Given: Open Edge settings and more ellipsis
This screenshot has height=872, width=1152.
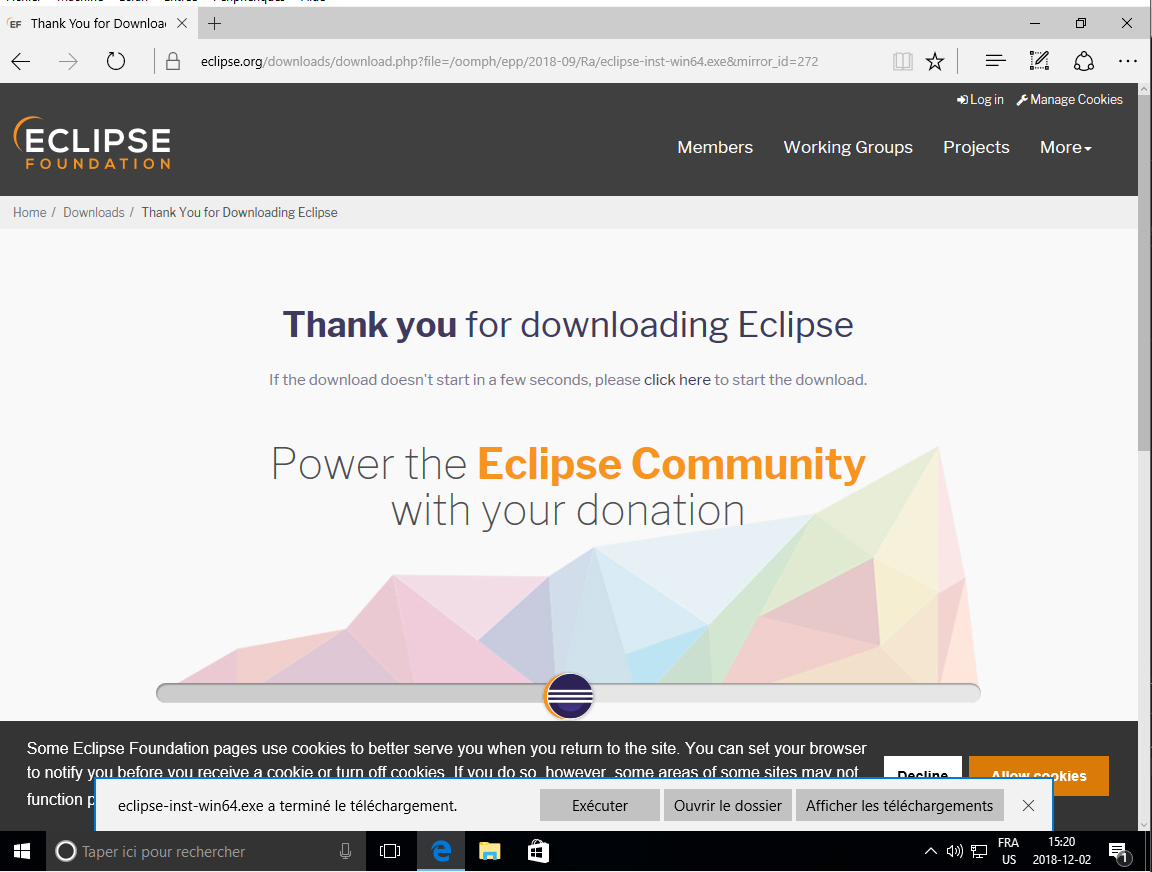Looking at the screenshot, I should (x=1128, y=61).
